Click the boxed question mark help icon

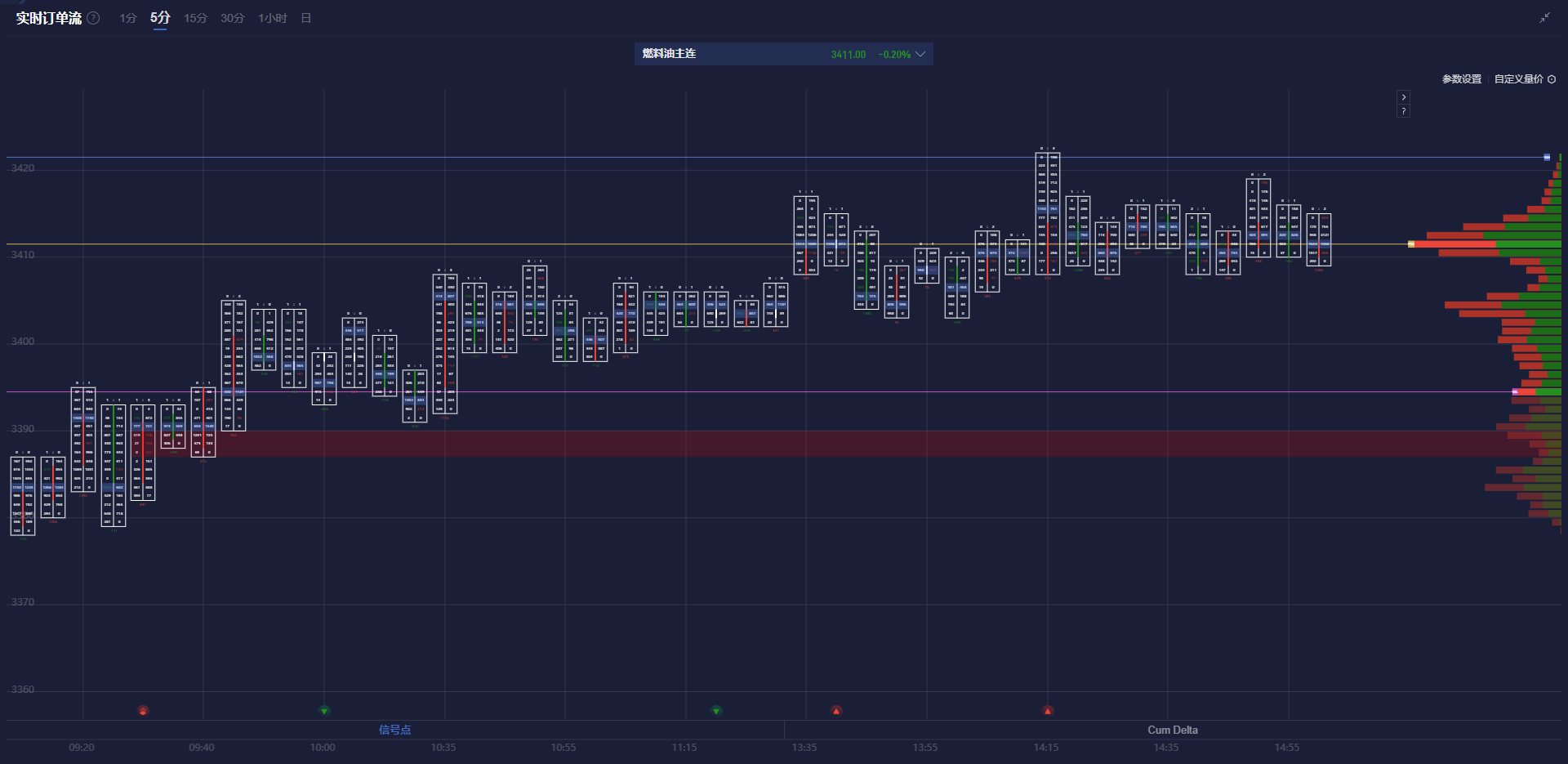1403,111
